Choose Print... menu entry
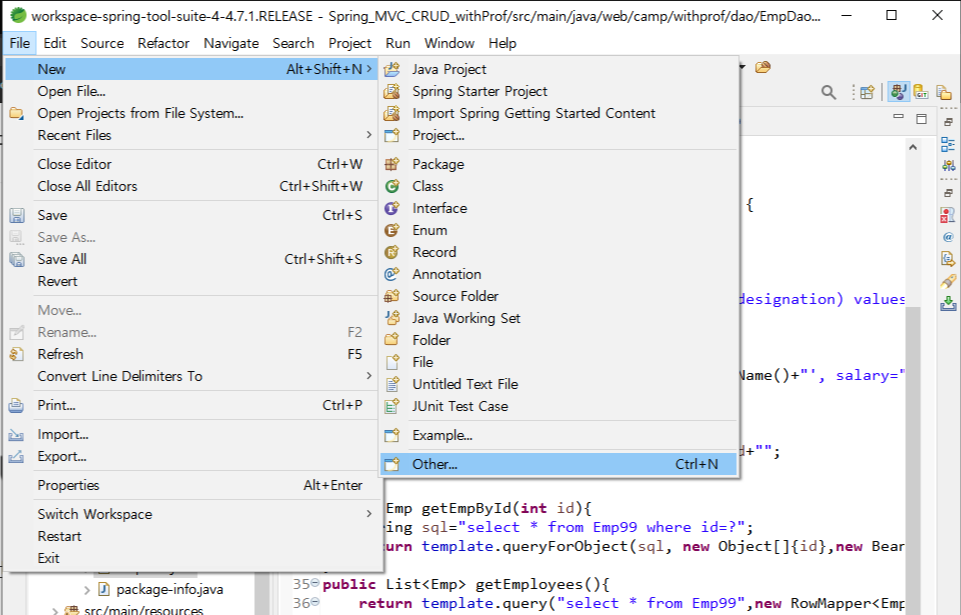Screen dimensions: 961x615 pos(191,405)
